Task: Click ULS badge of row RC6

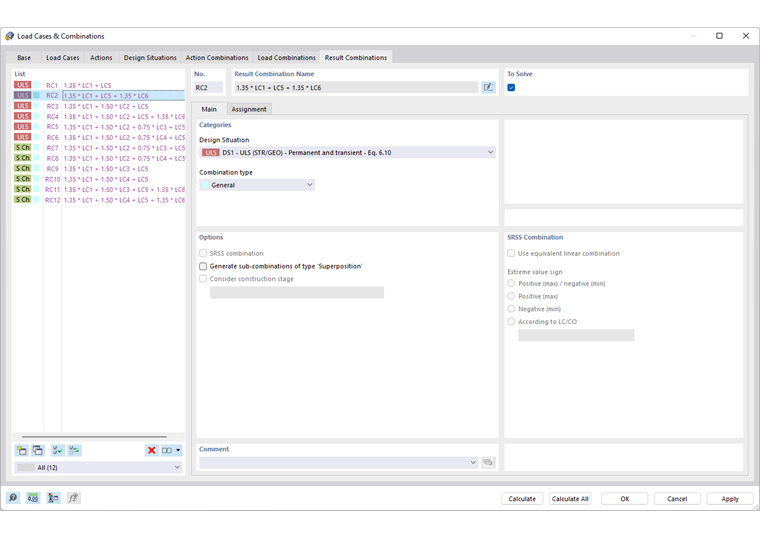Action: pyautogui.click(x=22, y=137)
